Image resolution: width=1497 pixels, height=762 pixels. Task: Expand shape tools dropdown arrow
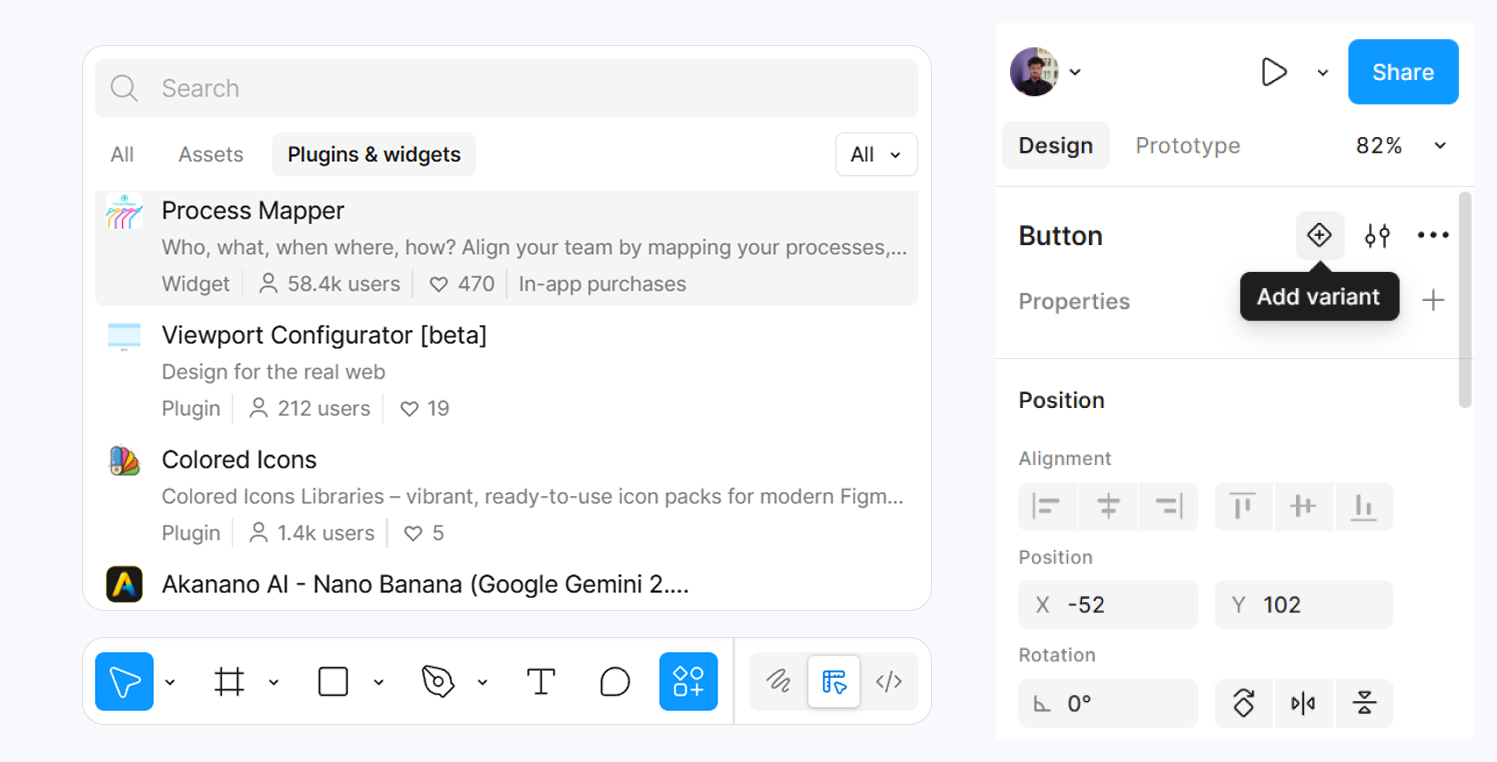(x=378, y=682)
